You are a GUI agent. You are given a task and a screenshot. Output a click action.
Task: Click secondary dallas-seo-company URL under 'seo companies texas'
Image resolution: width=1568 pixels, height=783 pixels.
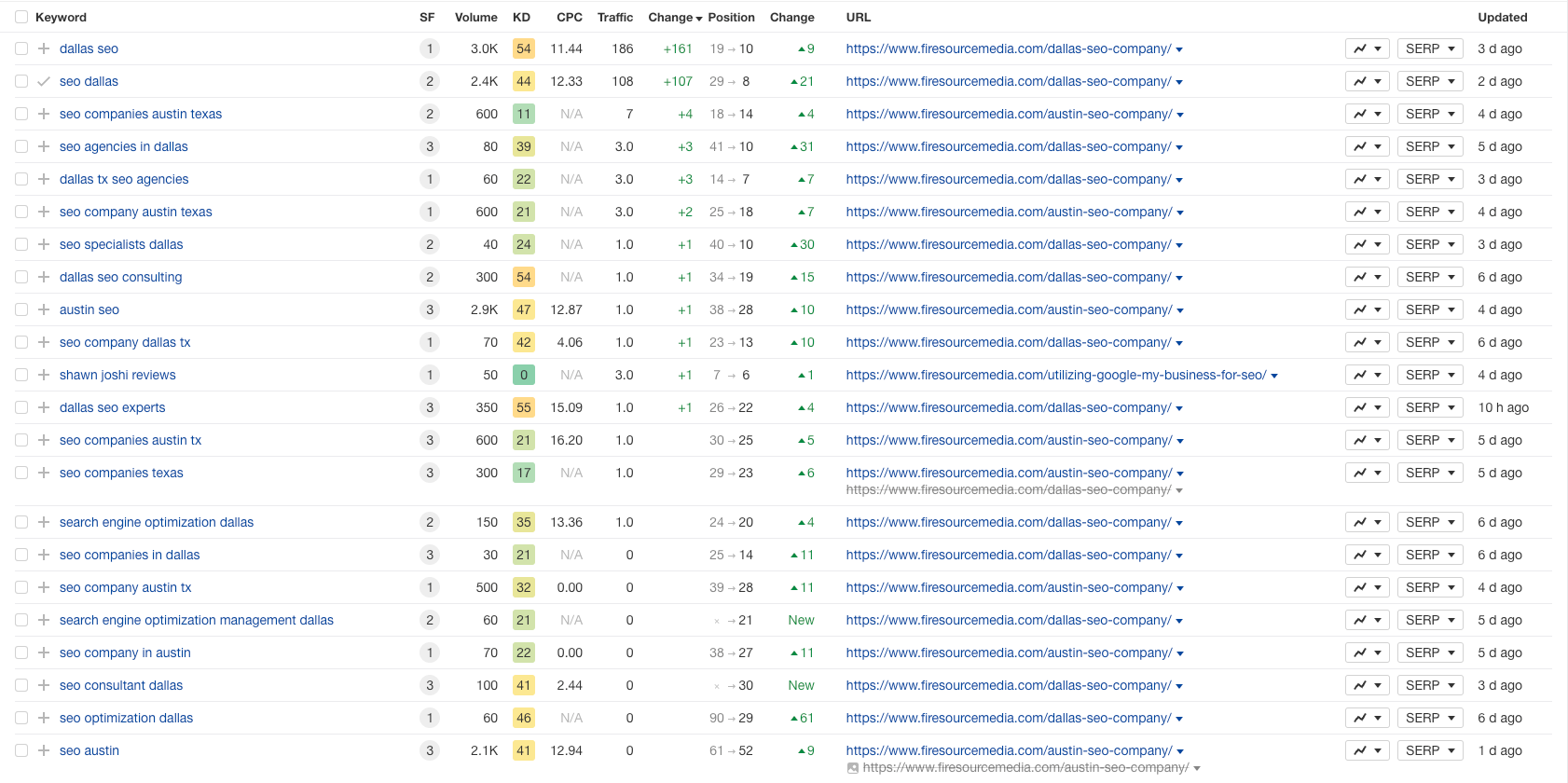click(x=1009, y=489)
